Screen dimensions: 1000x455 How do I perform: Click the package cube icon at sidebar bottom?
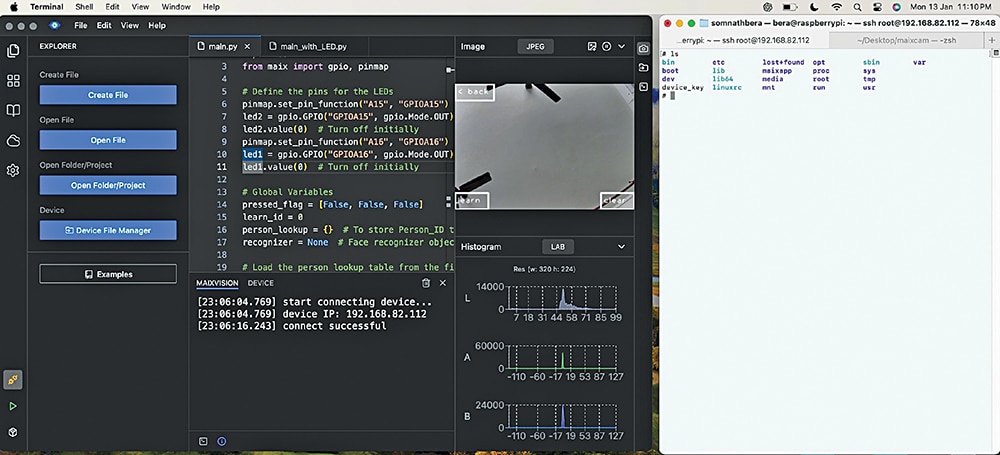(x=13, y=432)
